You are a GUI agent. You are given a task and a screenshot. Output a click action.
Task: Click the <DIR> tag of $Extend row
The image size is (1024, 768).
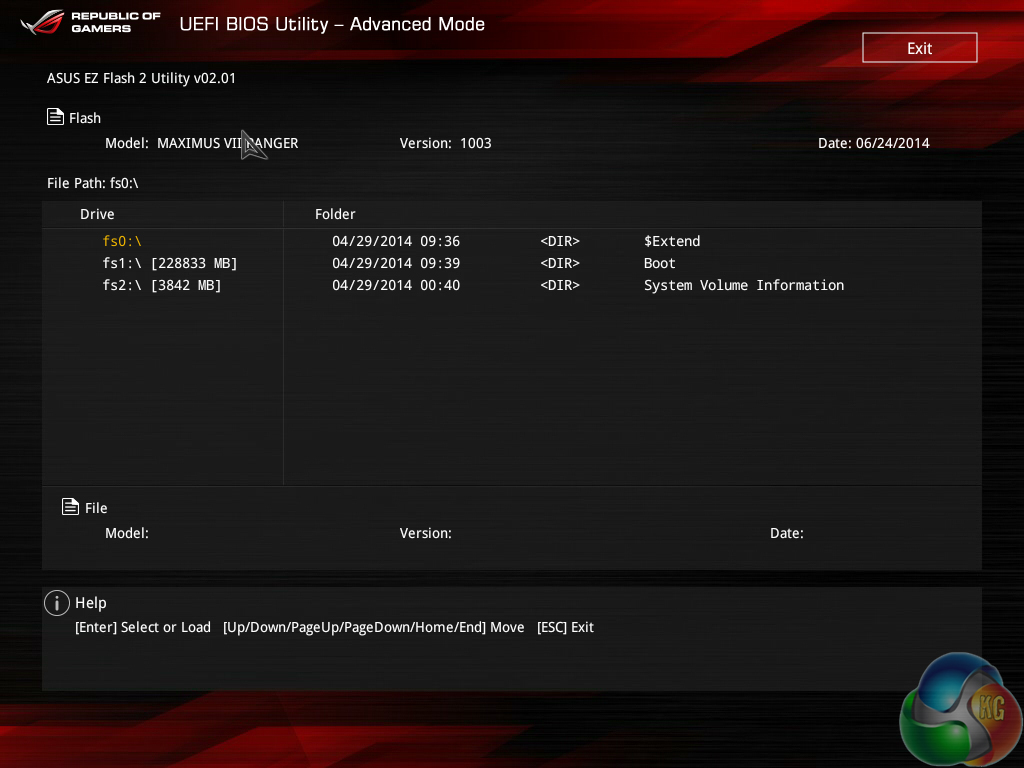click(560, 241)
